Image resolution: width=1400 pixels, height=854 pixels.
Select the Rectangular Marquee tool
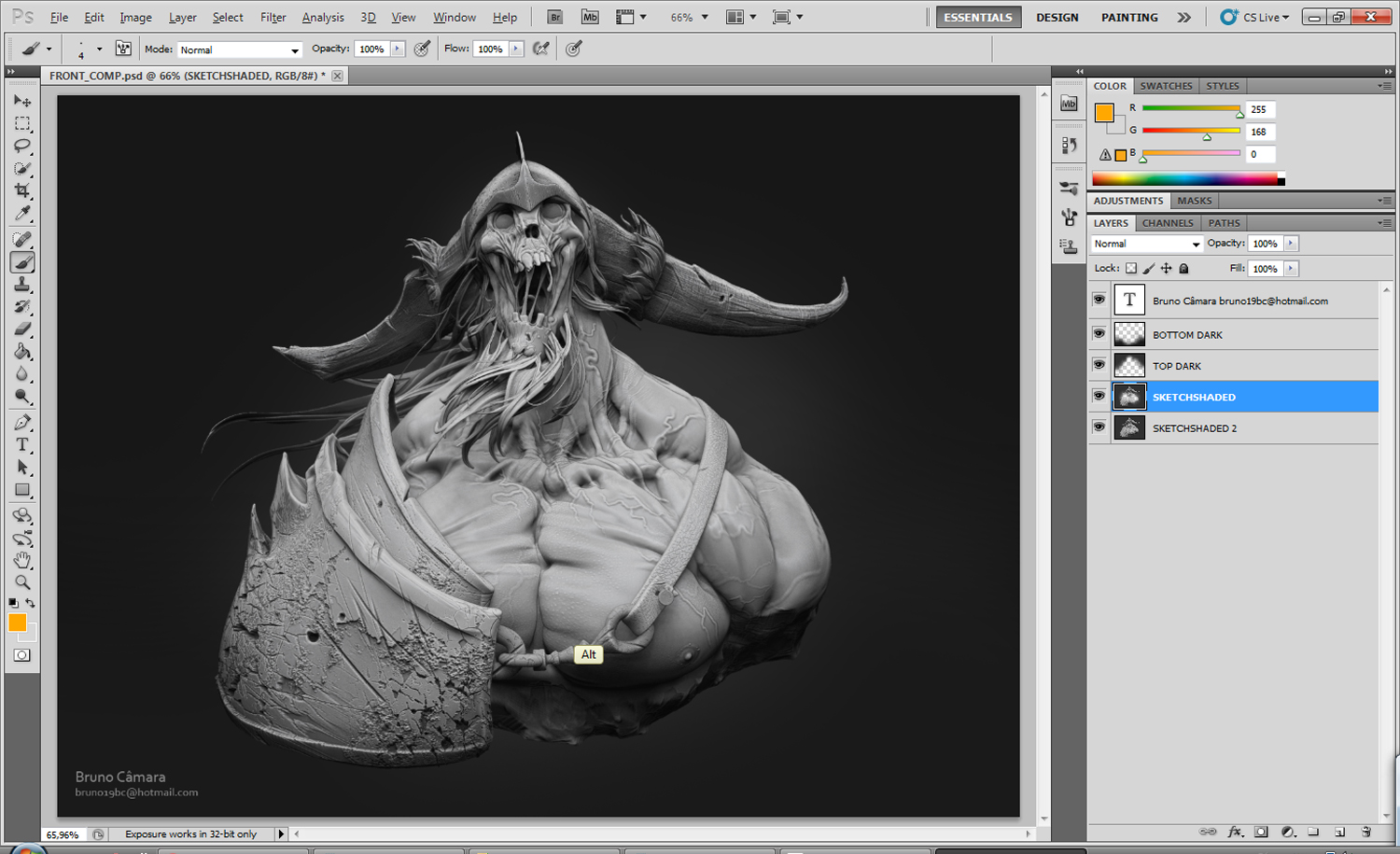(22, 123)
